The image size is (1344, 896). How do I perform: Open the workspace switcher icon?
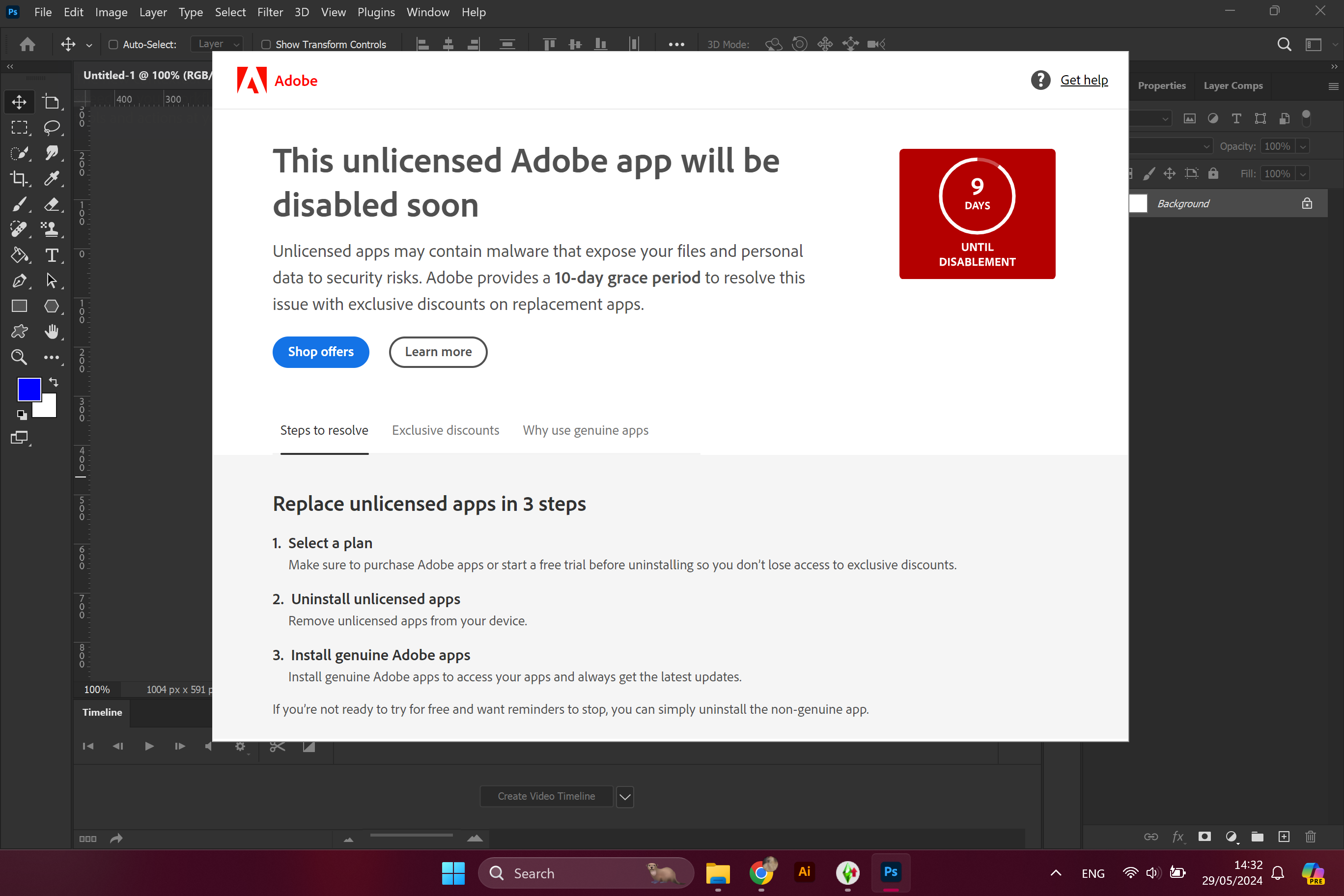pyautogui.click(x=1314, y=44)
